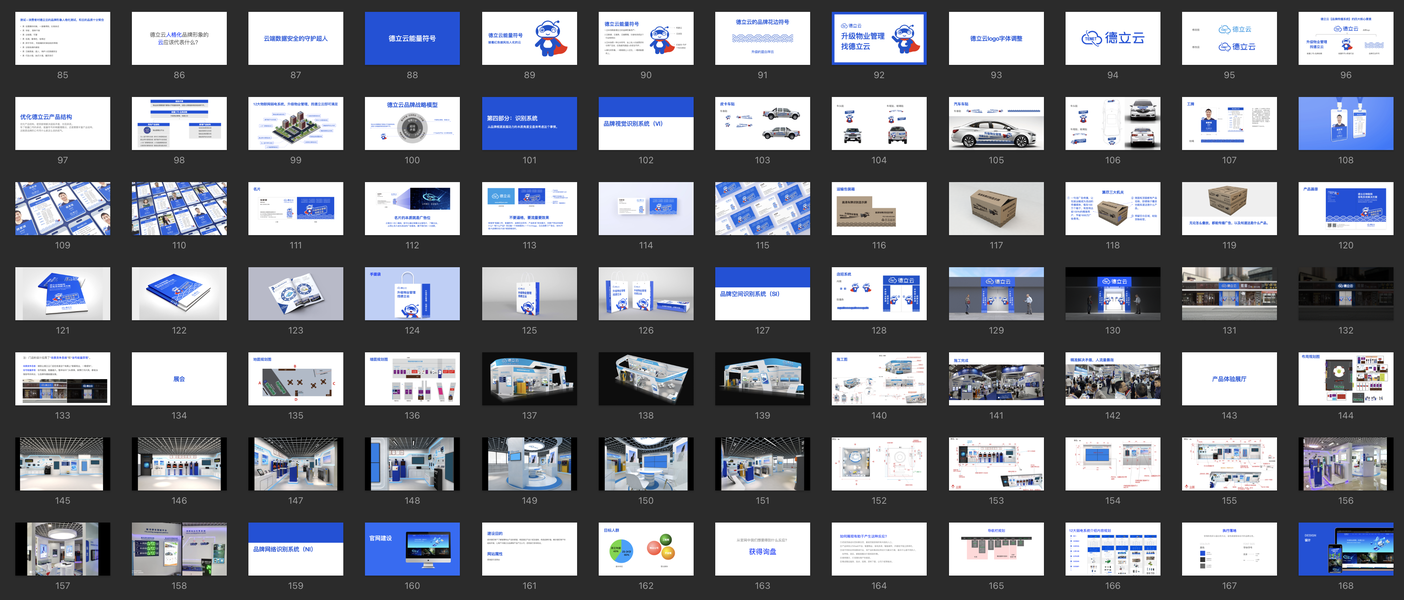This screenshot has height=600, width=1404.
Task: Select slide thumbnail 143
Action: tap(1229, 379)
